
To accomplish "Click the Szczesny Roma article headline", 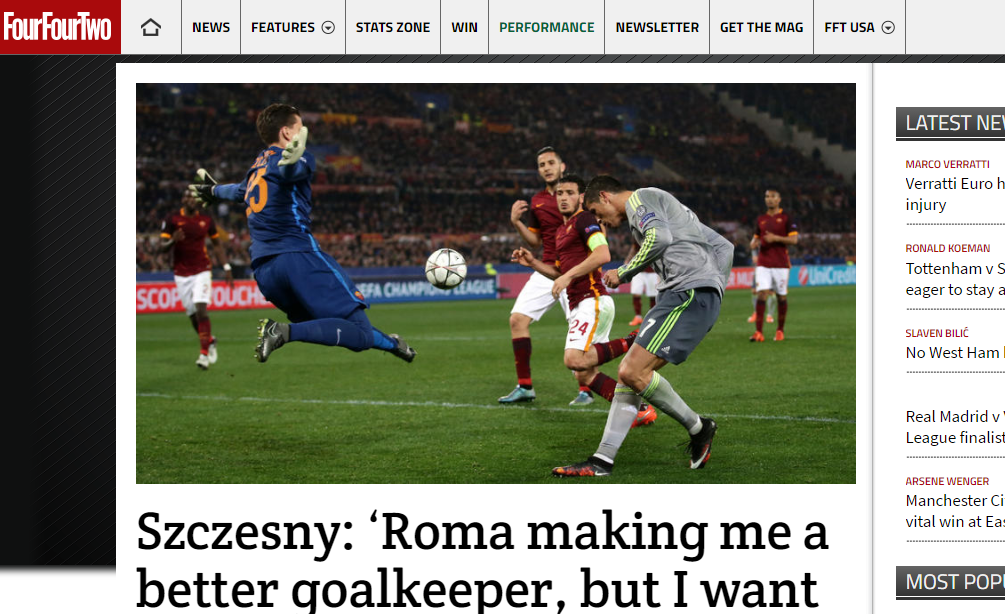I will (x=482, y=561).
